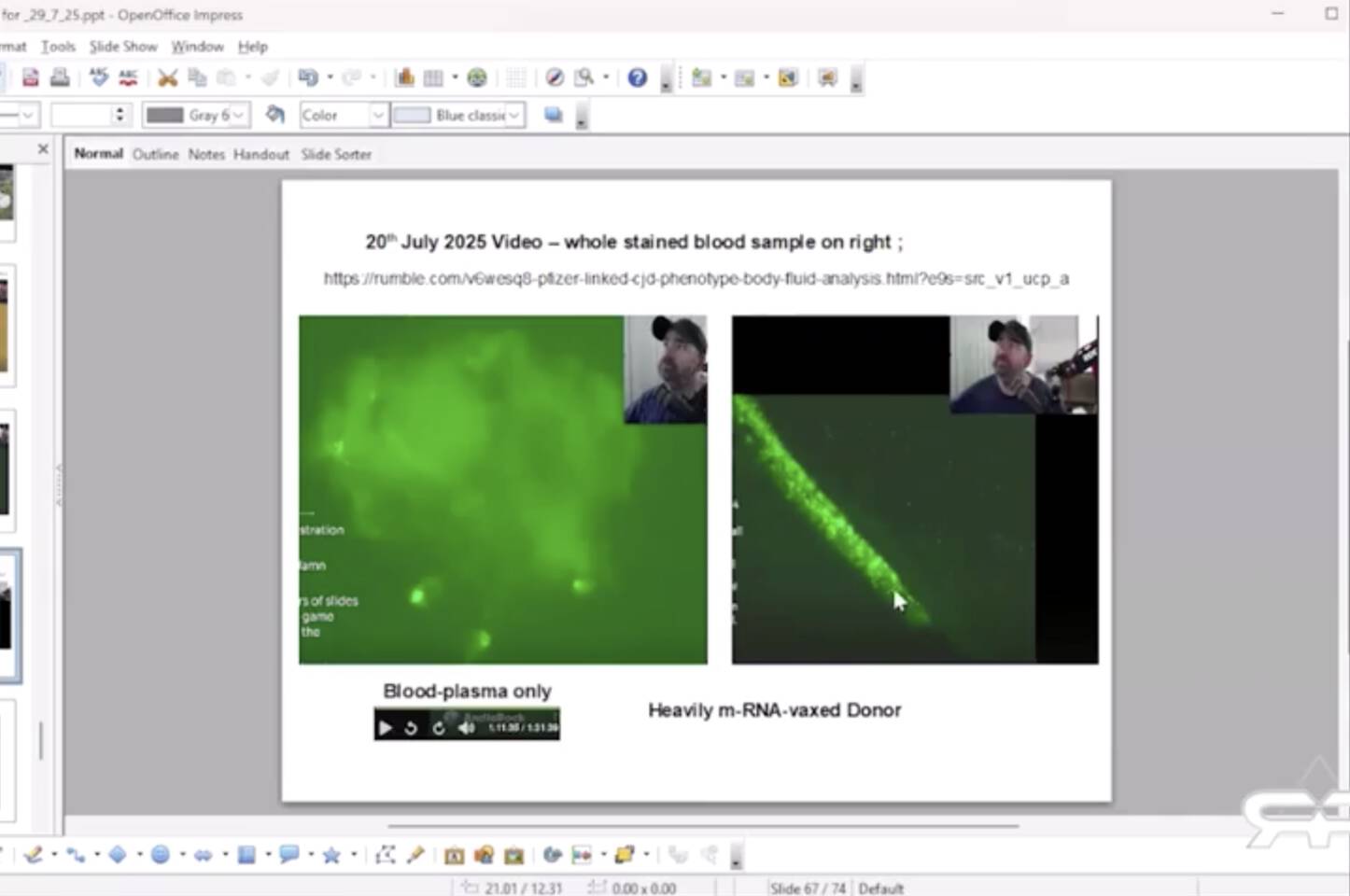Click the Slide insert icon

[702, 77]
